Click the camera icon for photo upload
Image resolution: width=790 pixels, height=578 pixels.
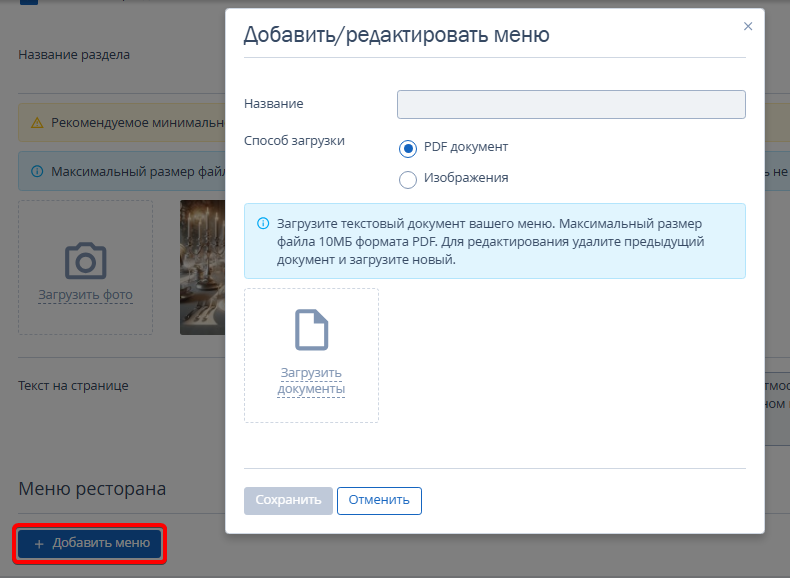[x=86, y=261]
